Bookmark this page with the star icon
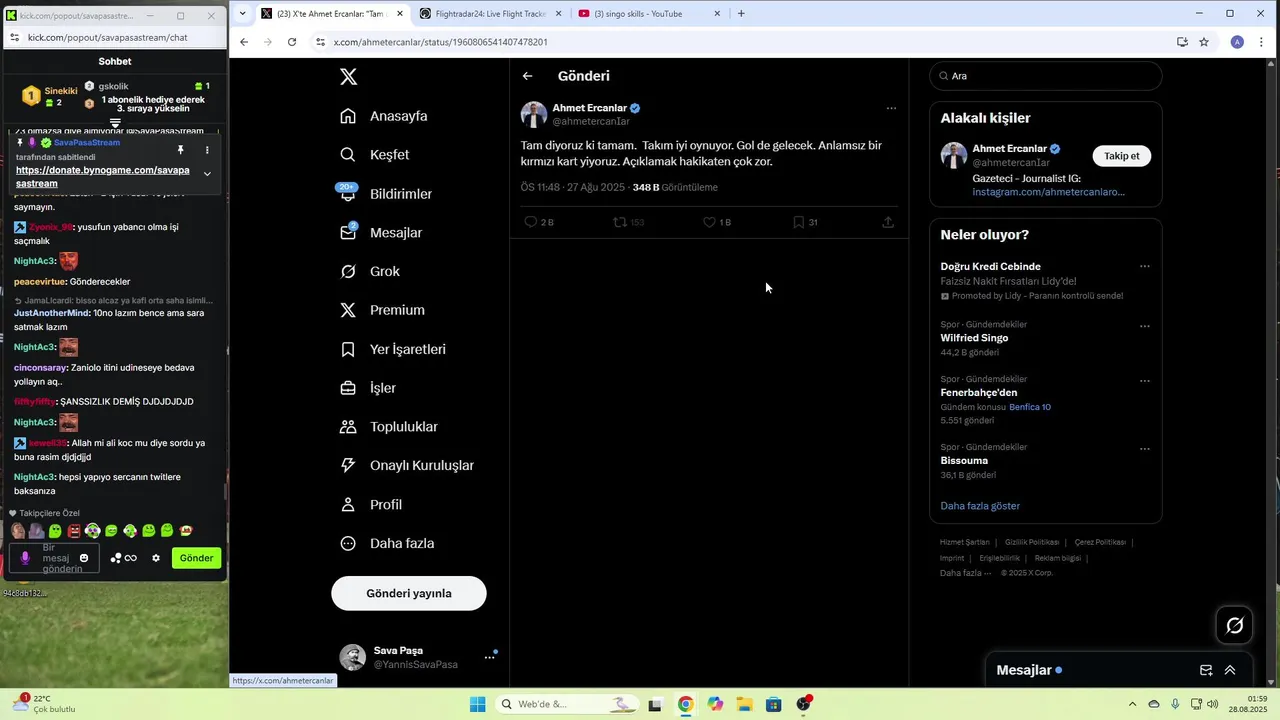 [1204, 42]
